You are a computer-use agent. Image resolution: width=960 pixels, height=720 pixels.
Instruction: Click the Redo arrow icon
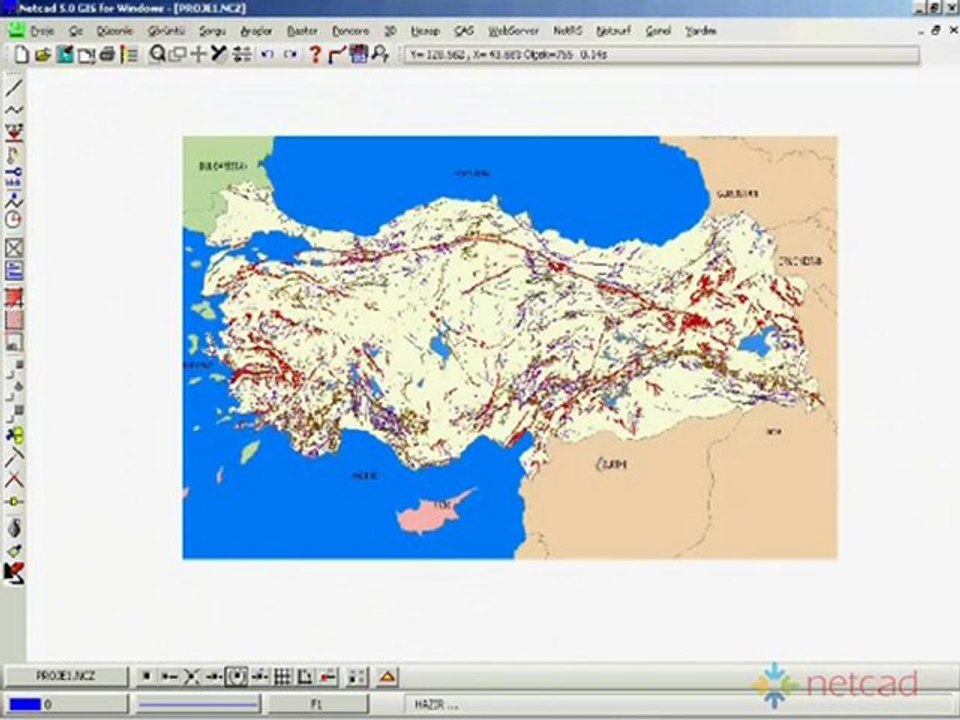(291, 54)
